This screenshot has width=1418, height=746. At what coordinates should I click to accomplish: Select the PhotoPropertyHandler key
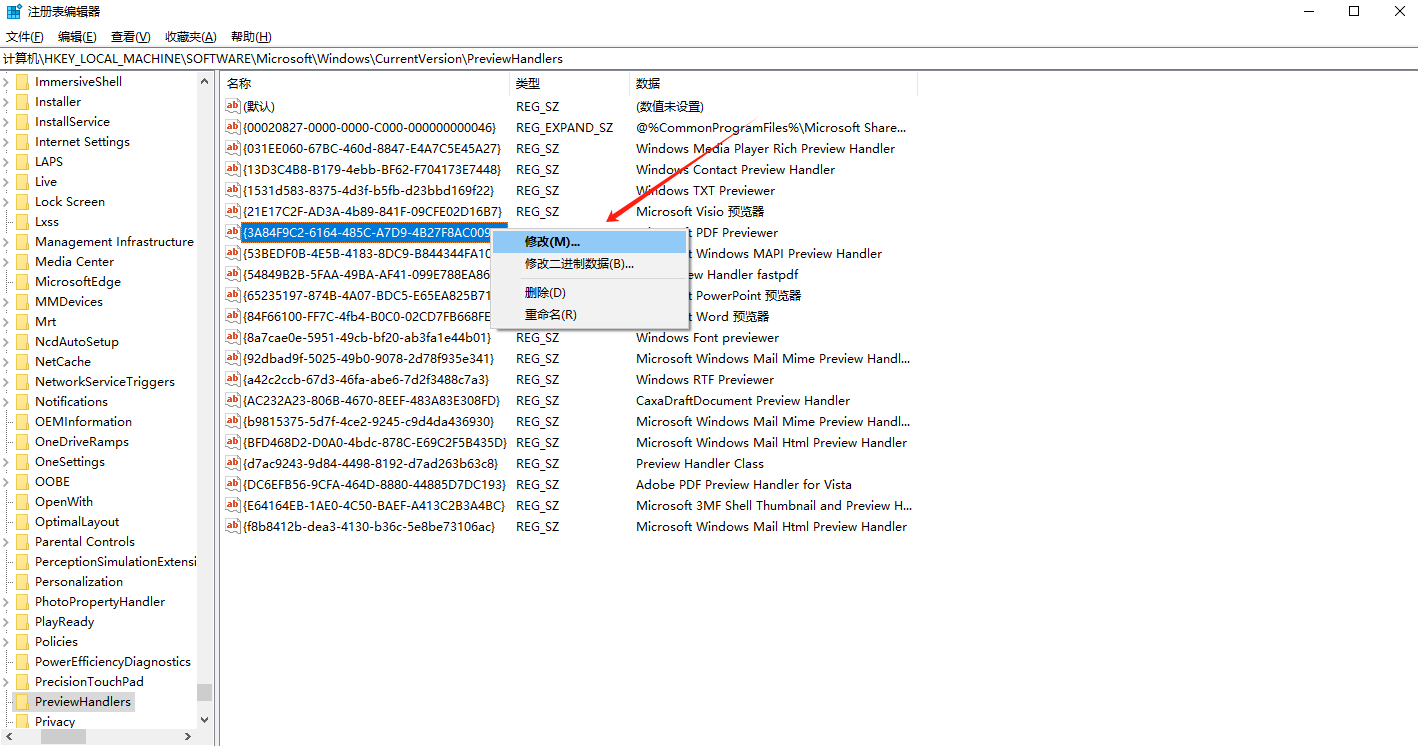[x=100, y=602]
